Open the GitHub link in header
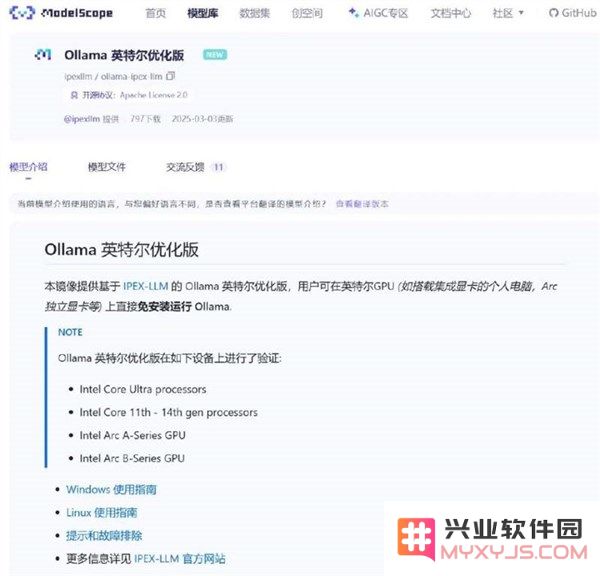Viewport: 600px width, 576px height. click(573, 13)
